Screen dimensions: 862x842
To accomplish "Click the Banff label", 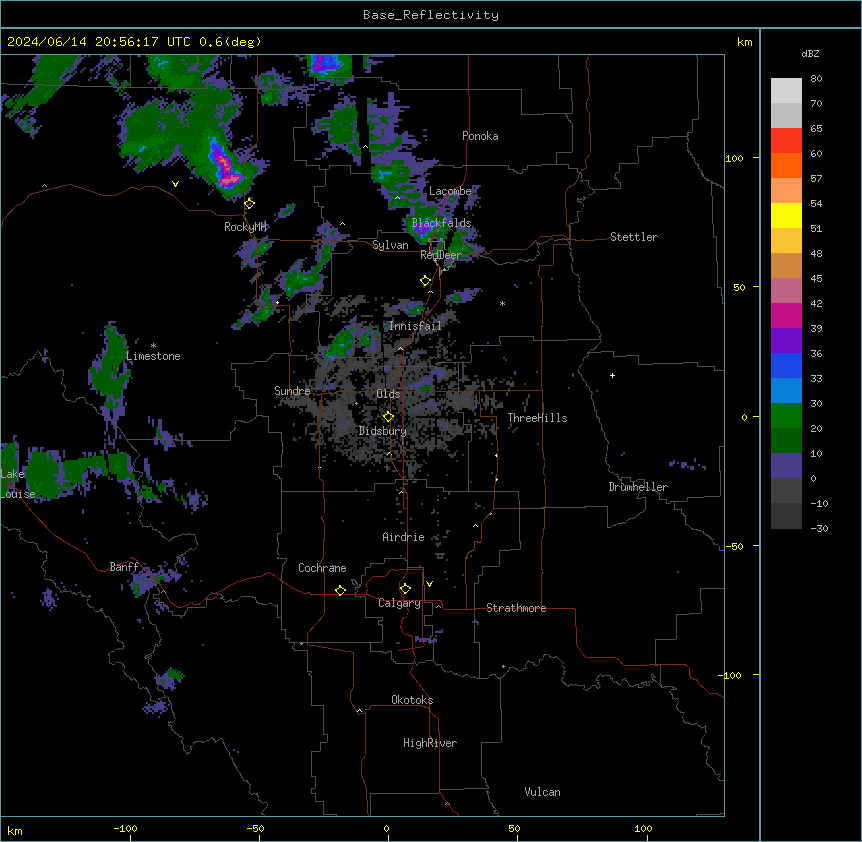I will click(x=124, y=567).
